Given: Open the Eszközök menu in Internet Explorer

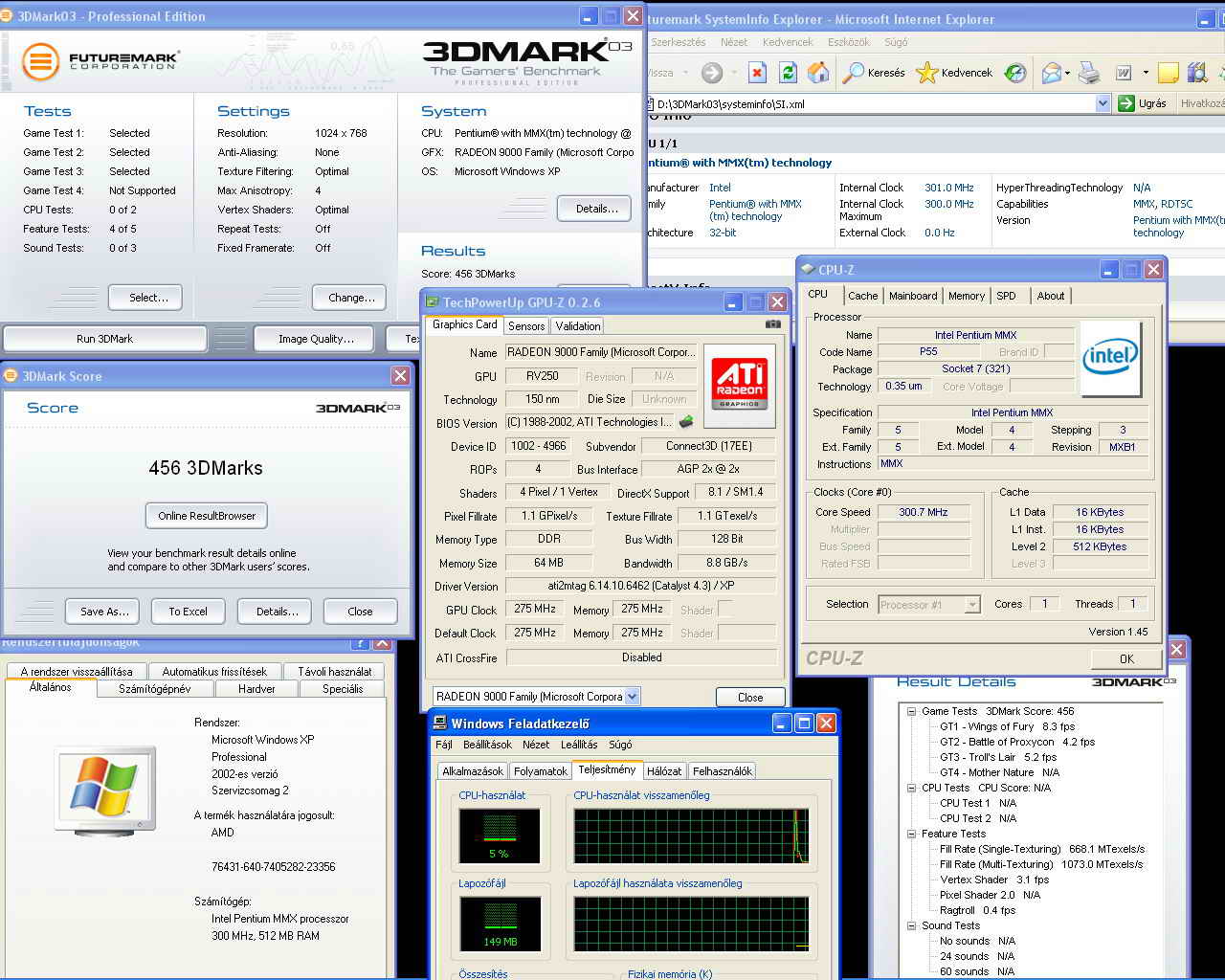Looking at the screenshot, I should pyautogui.click(x=849, y=42).
